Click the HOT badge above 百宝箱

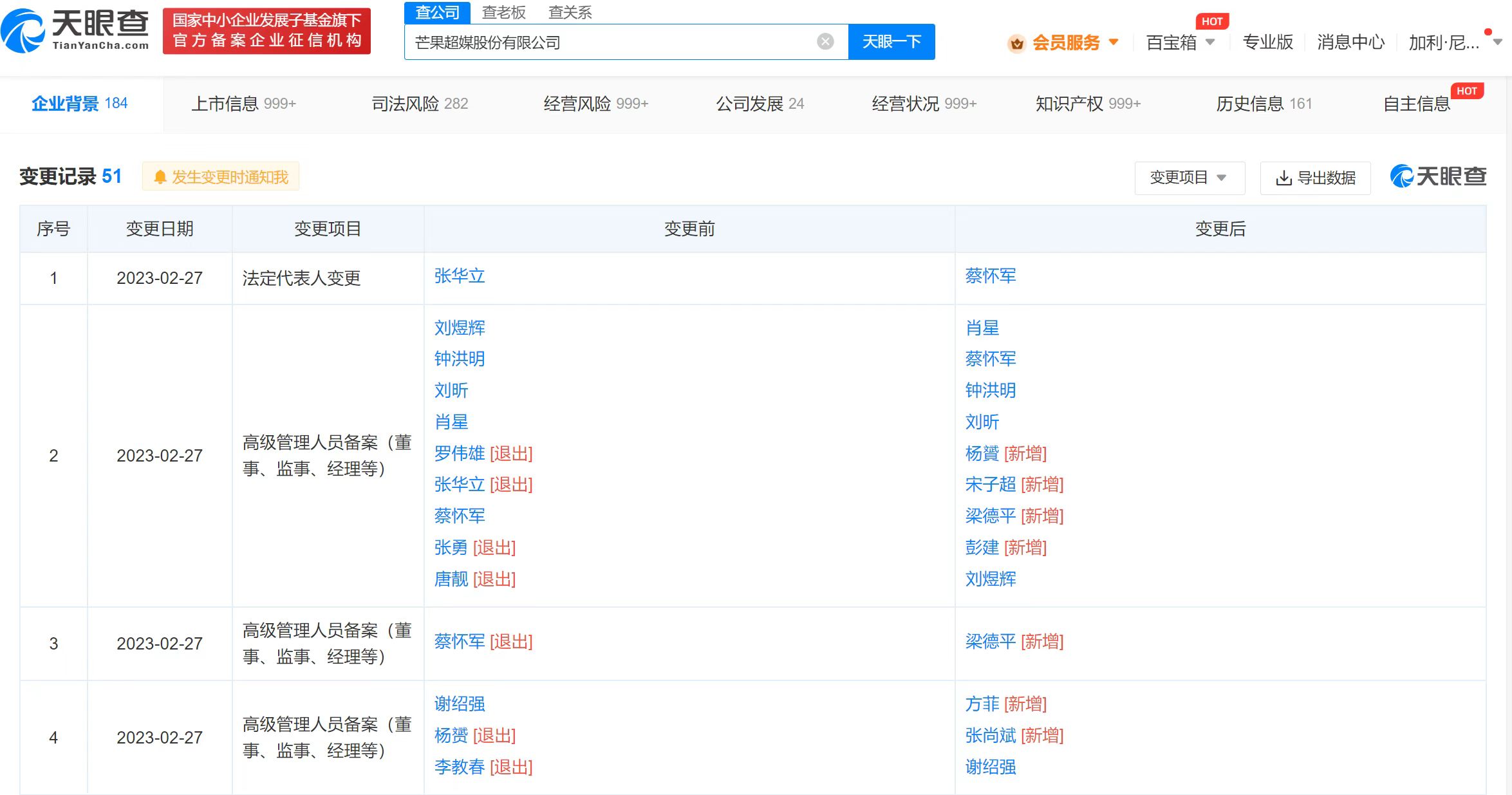[x=1212, y=21]
